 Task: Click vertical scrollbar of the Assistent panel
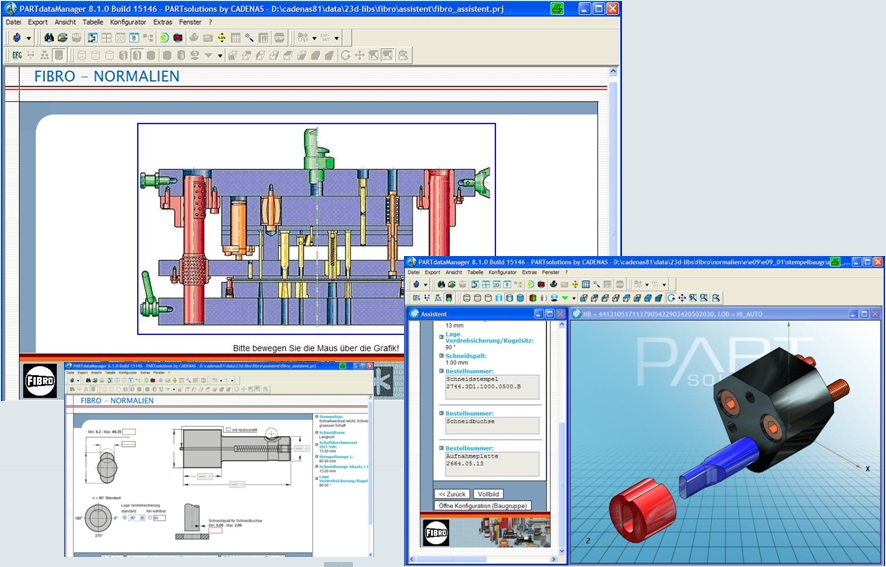point(561,438)
